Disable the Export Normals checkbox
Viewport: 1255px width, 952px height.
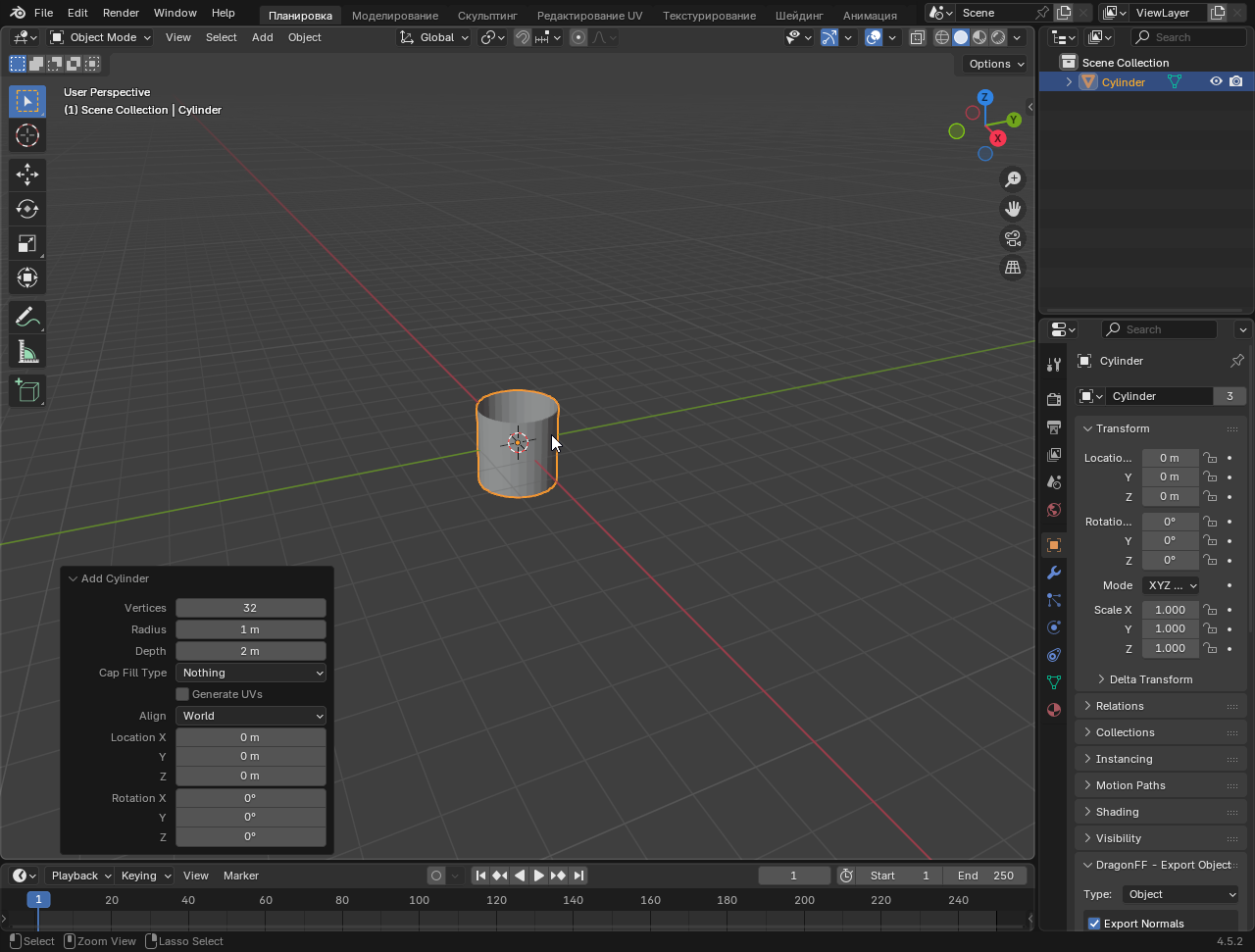click(1092, 923)
